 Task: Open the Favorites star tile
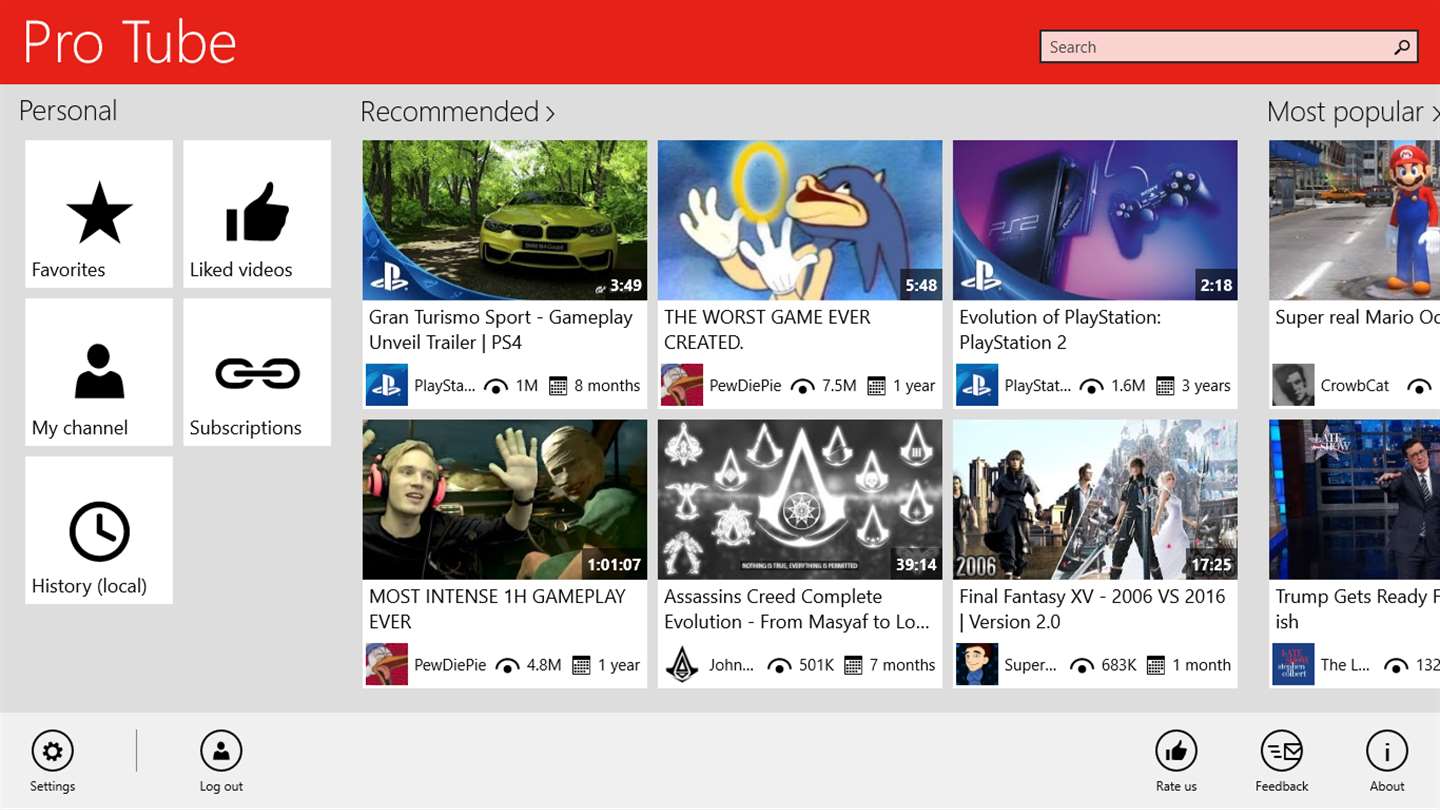(99, 214)
